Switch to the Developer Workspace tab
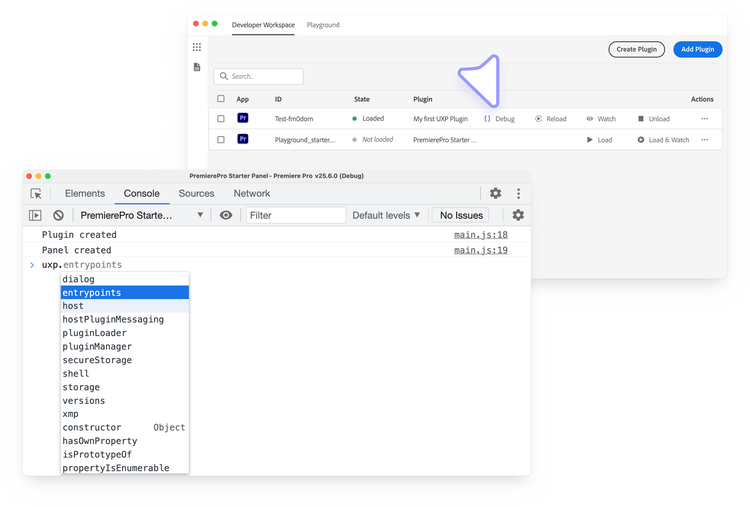Viewport: 750px width, 507px height. tap(263, 25)
